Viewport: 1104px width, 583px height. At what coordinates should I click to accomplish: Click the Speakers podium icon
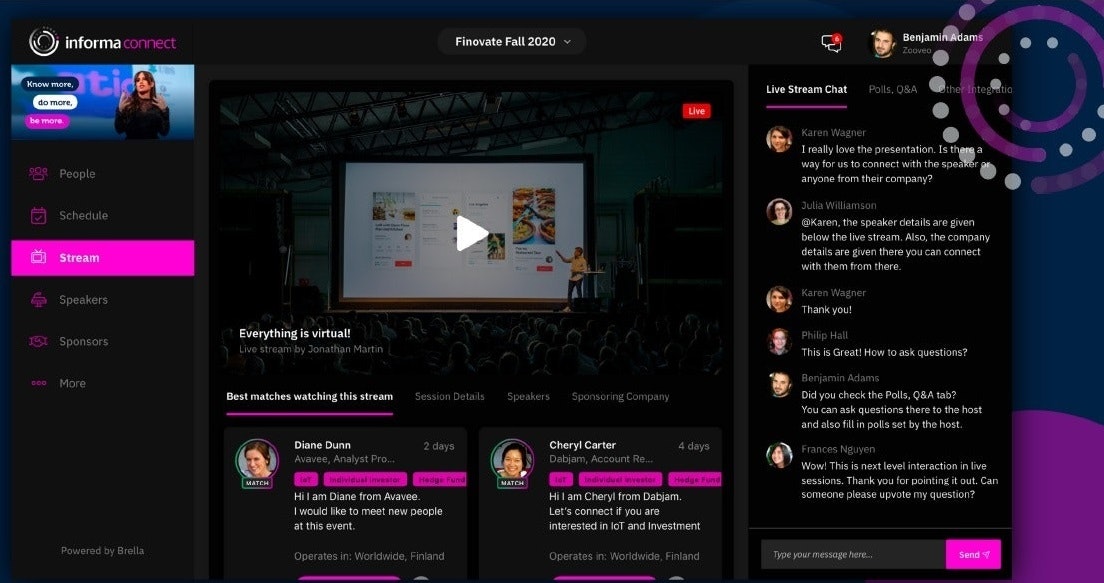(x=39, y=300)
